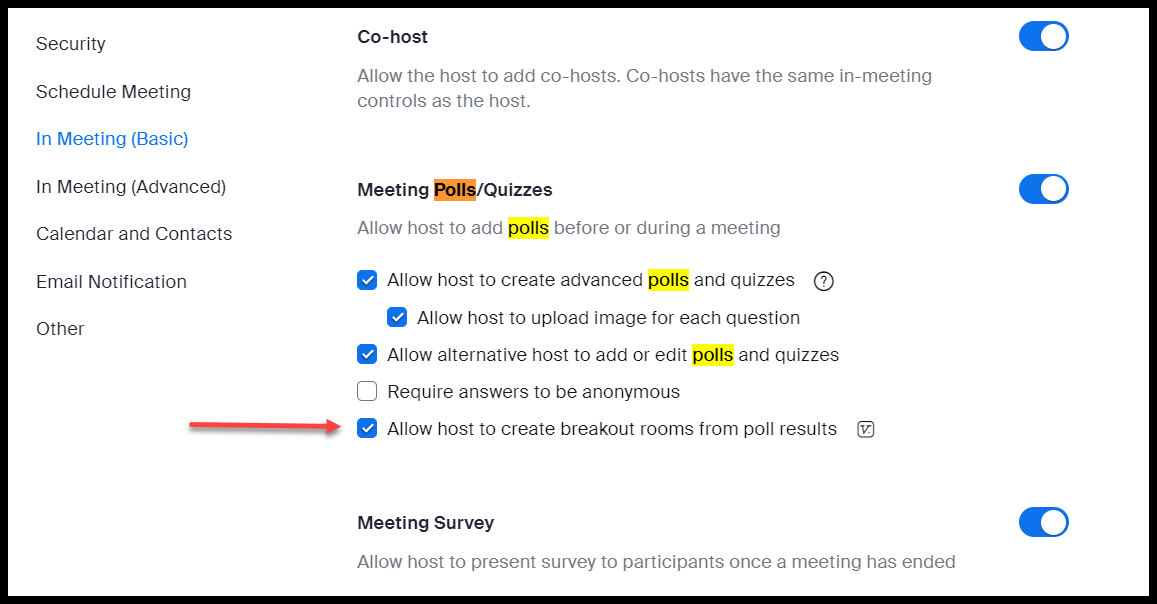The width and height of the screenshot is (1157, 604).
Task: Open the help tooltip beside advanced polls setting
Action: 823,281
